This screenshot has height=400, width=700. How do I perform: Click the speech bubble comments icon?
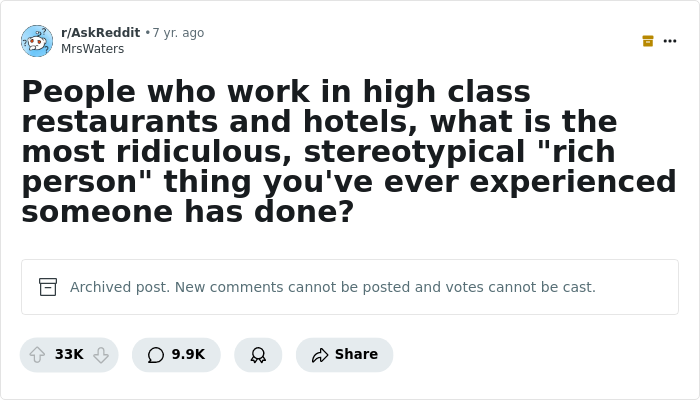(x=156, y=355)
